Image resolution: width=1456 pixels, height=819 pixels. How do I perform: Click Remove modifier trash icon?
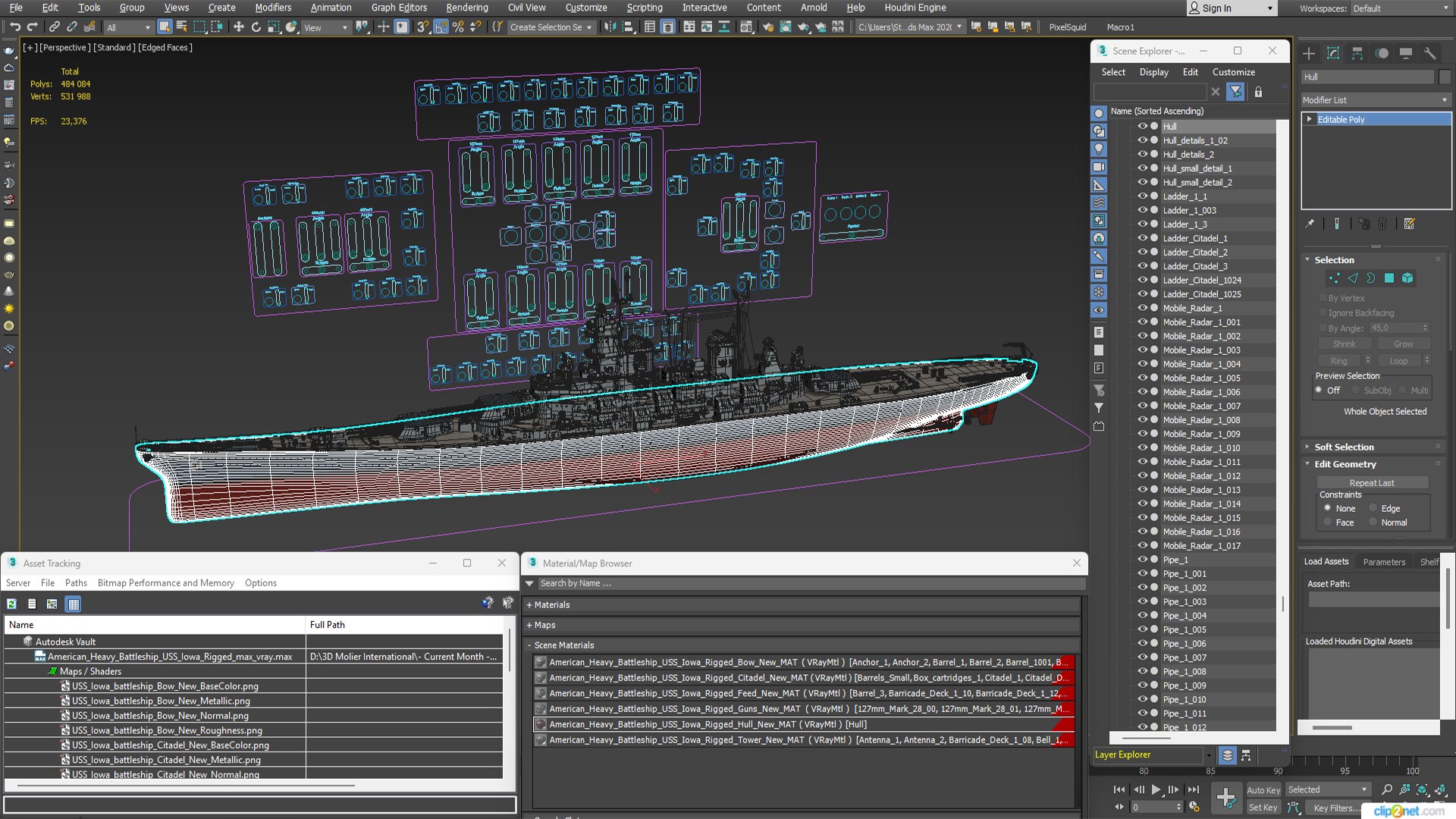click(1382, 224)
